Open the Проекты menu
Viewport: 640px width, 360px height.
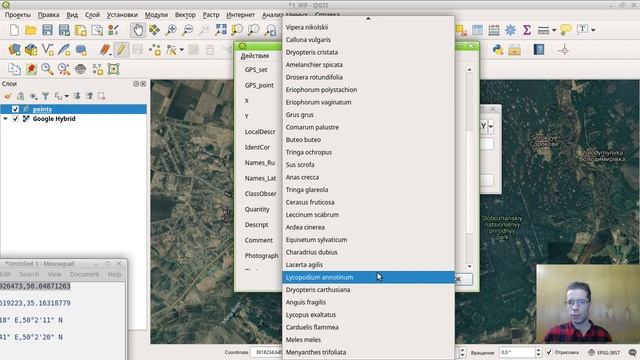click(18, 15)
